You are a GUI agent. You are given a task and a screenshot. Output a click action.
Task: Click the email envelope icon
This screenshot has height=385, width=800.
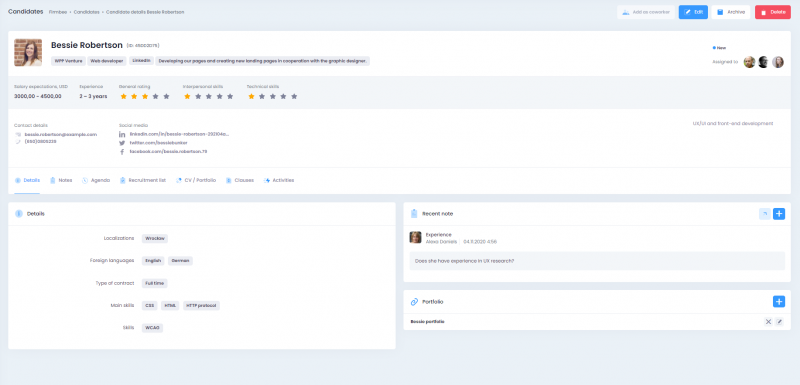[x=18, y=134]
